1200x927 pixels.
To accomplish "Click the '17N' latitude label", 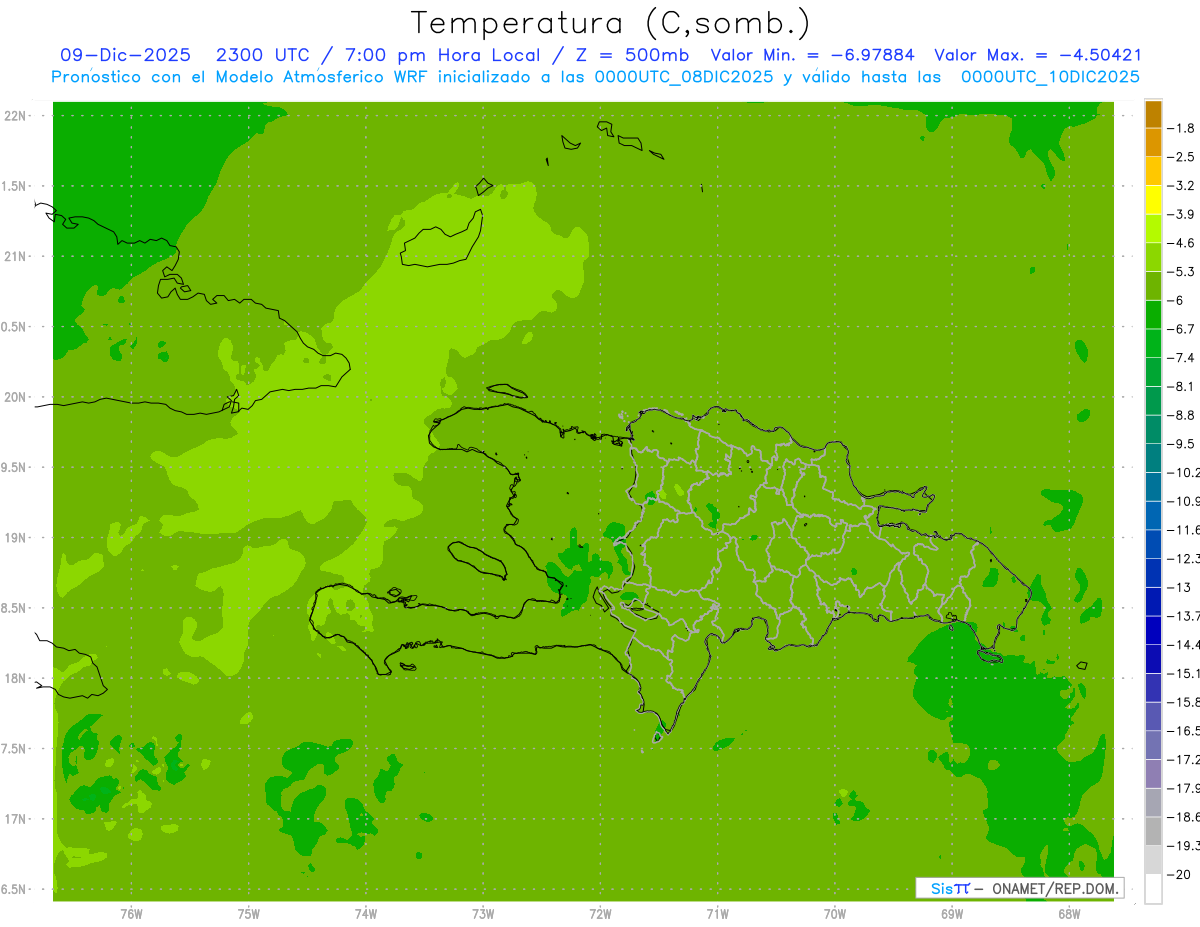I will 15,819.
